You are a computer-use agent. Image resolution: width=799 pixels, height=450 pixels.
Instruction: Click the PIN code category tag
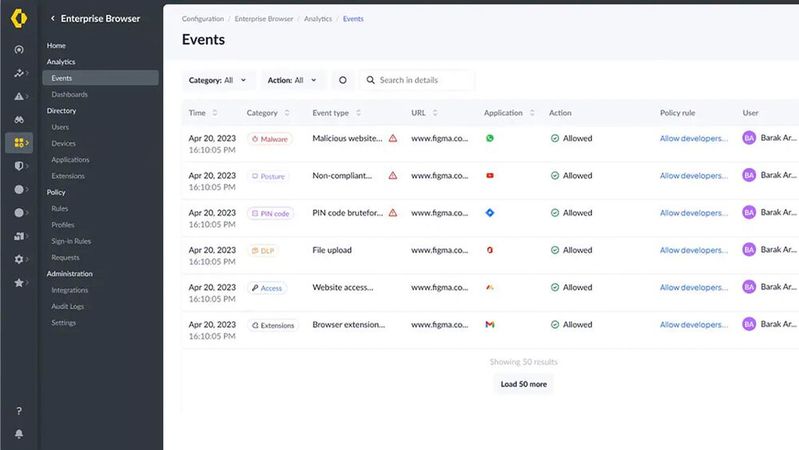coord(270,214)
